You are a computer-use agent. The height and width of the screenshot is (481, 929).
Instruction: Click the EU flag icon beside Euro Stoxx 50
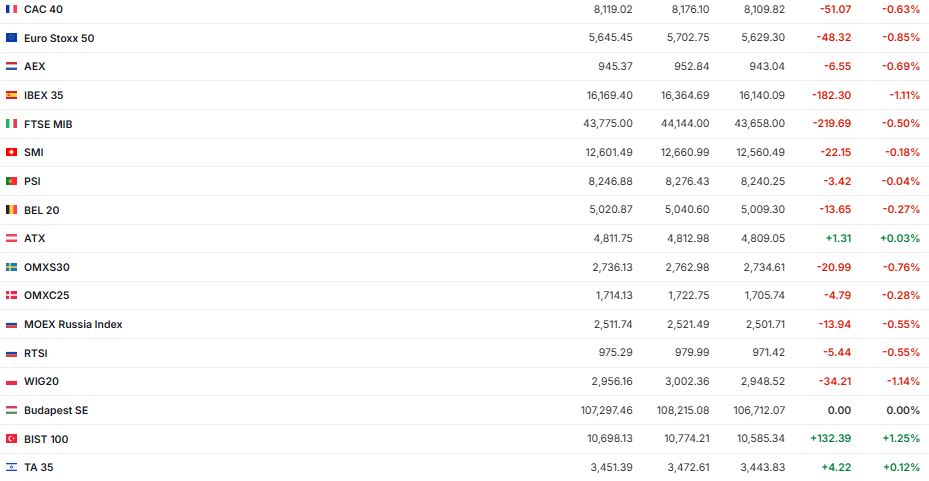11,38
